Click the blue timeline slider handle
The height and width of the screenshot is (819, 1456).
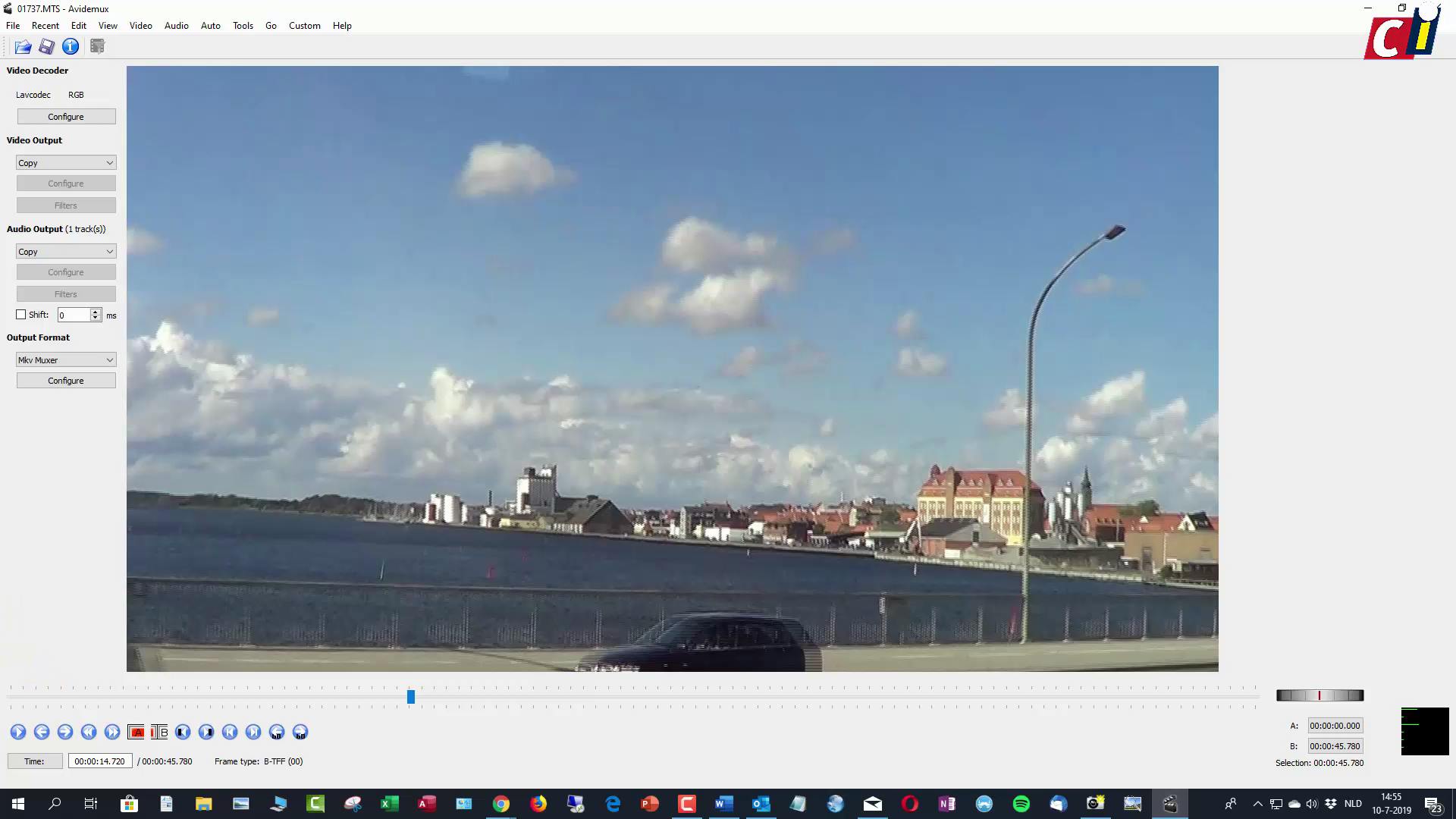click(411, 696)
